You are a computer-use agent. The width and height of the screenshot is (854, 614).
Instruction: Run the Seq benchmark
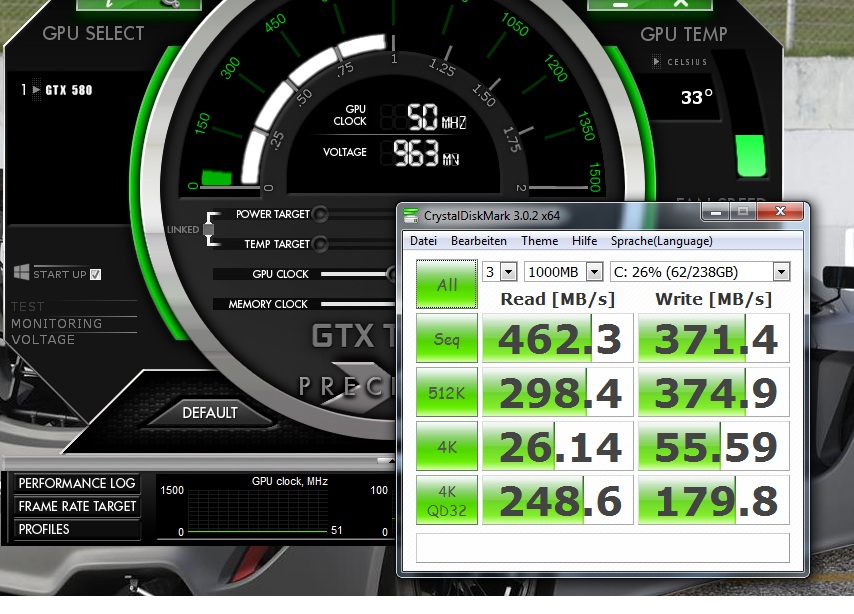coord(447,338)
